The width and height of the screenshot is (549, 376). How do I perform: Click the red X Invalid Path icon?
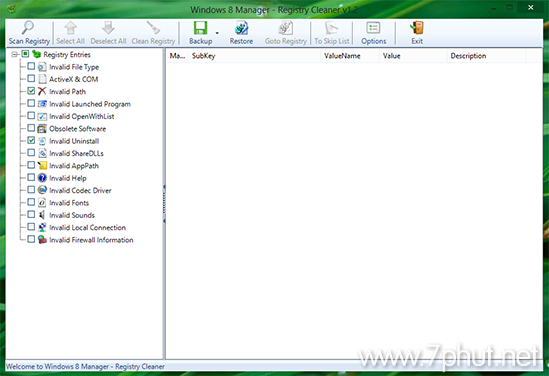coord(42,91)
